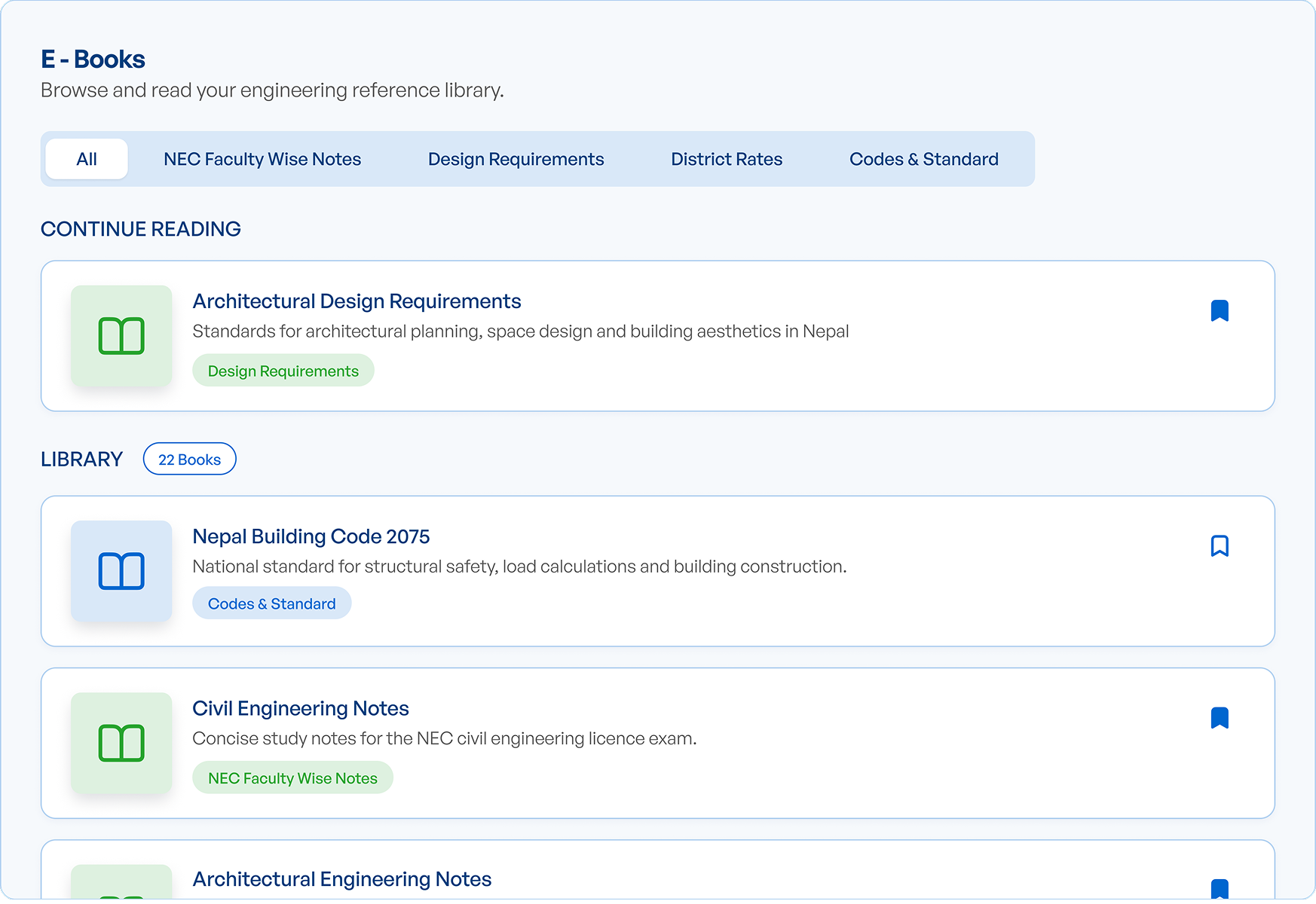Click 'Browse and read your engineering reference library.'
Screen dimensions: 1316x904
(272, 90)
